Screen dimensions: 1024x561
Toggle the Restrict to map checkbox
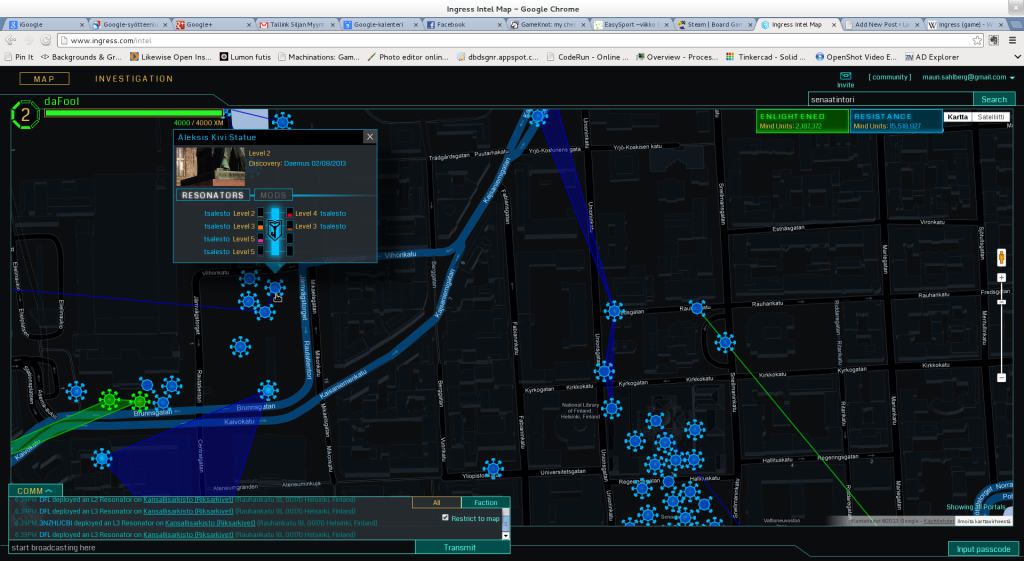pyautogui.click(x=445, y=518)
